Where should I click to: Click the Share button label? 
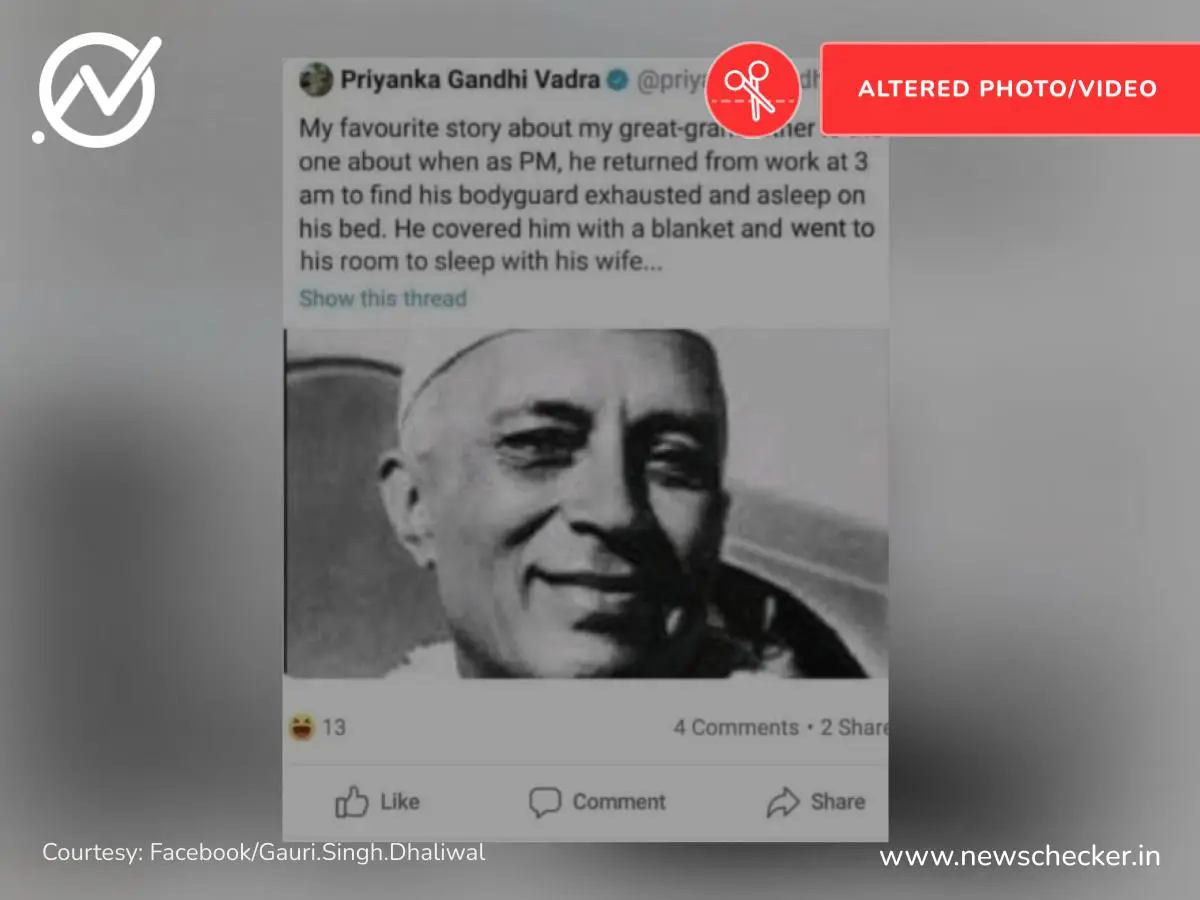(838, 802)
